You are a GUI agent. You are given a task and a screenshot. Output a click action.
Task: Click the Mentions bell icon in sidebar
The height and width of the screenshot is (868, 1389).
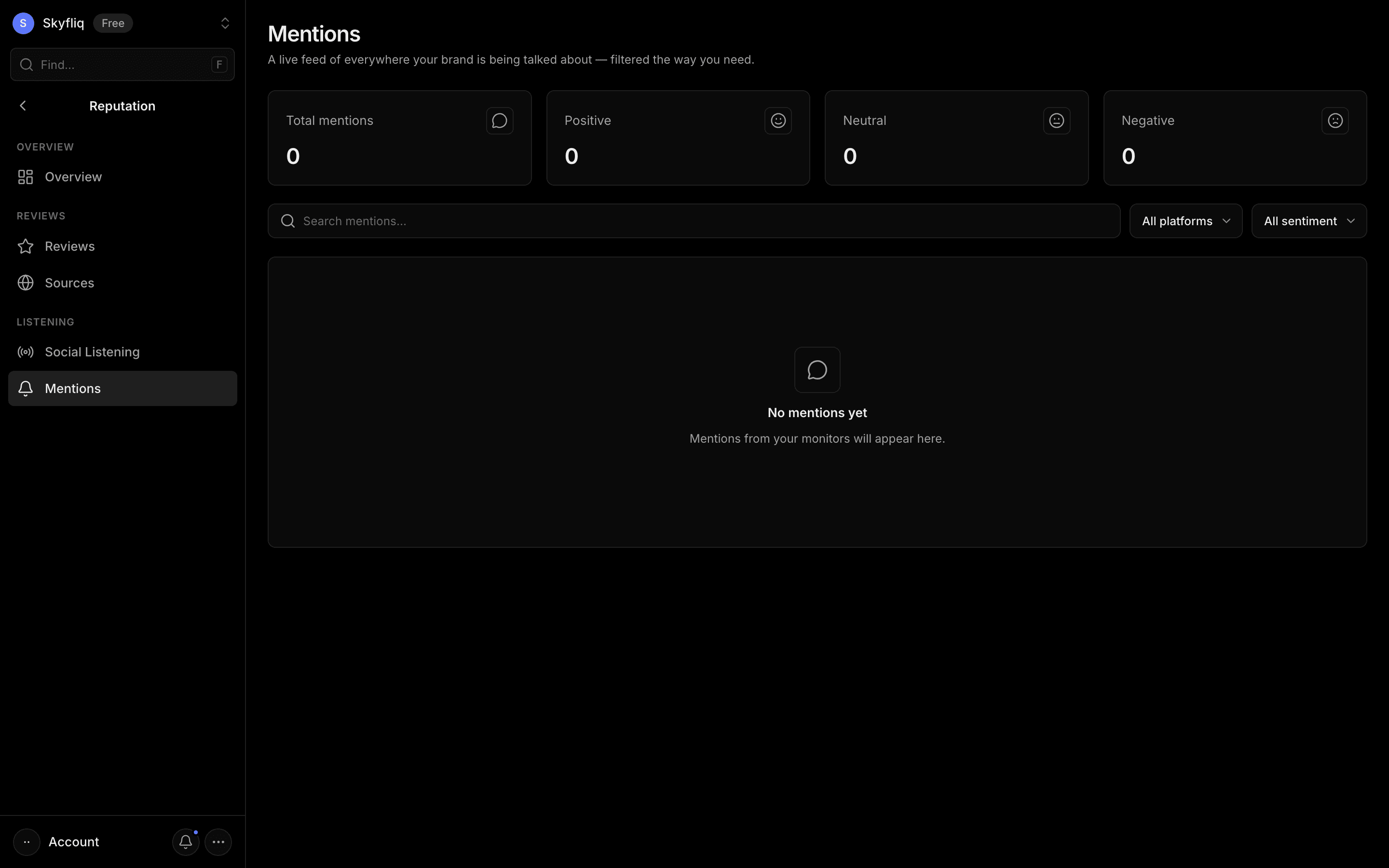point(25,389)
